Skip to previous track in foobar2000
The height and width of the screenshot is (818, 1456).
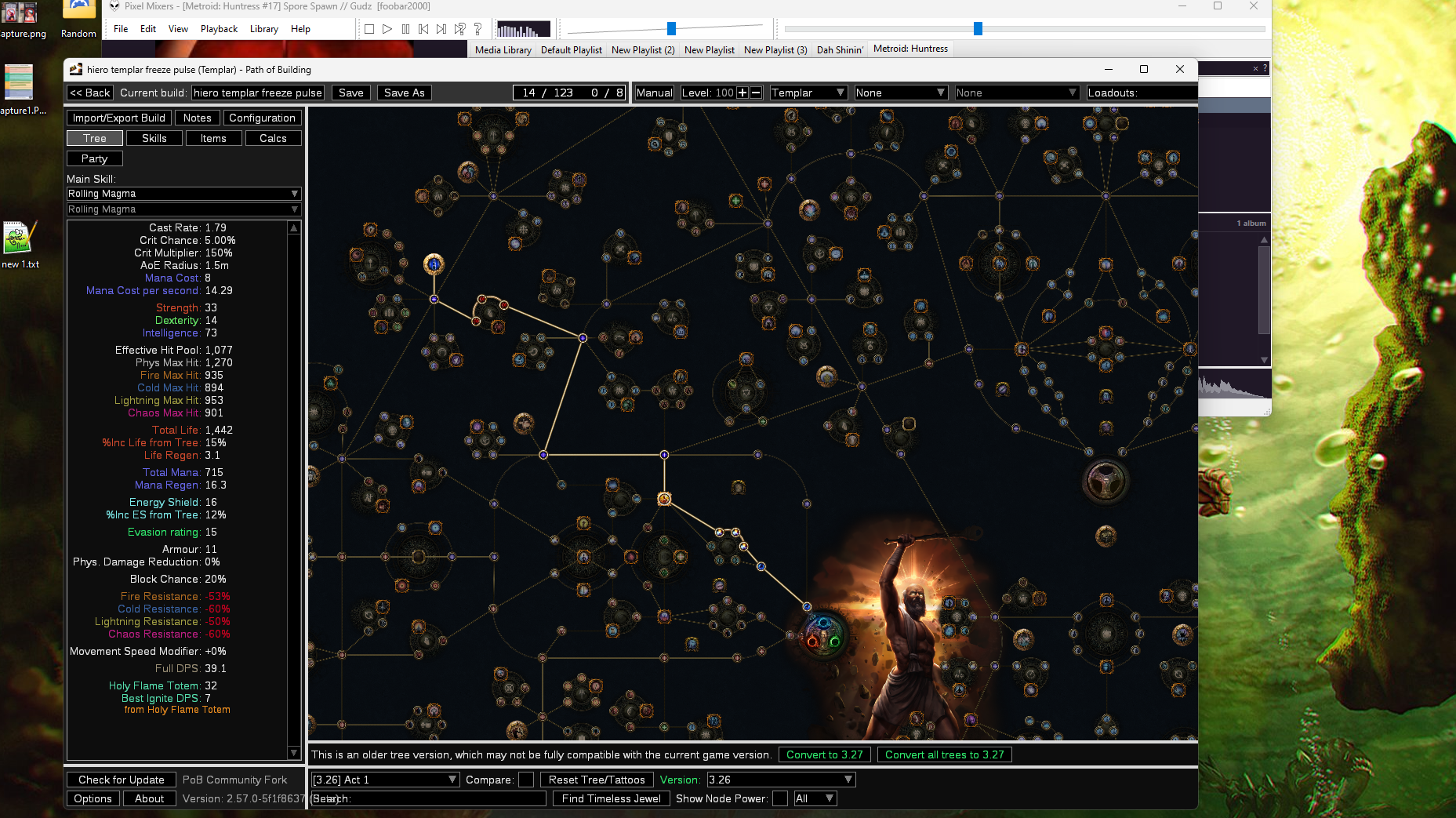point(423,29)
